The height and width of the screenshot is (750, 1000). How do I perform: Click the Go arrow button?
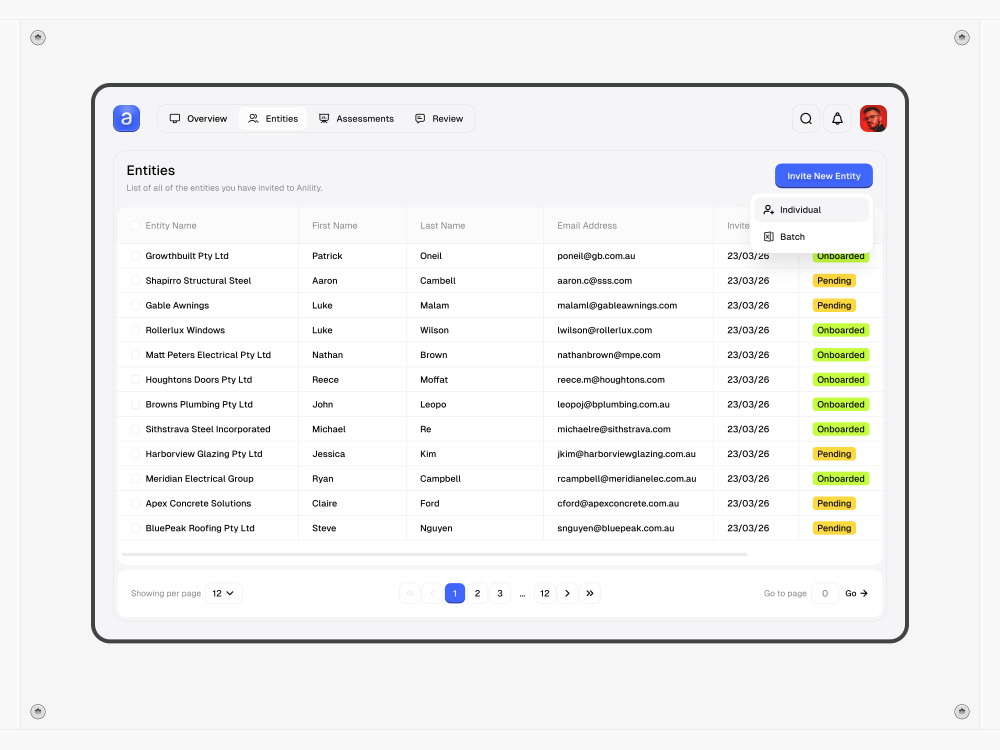(857, 593)
